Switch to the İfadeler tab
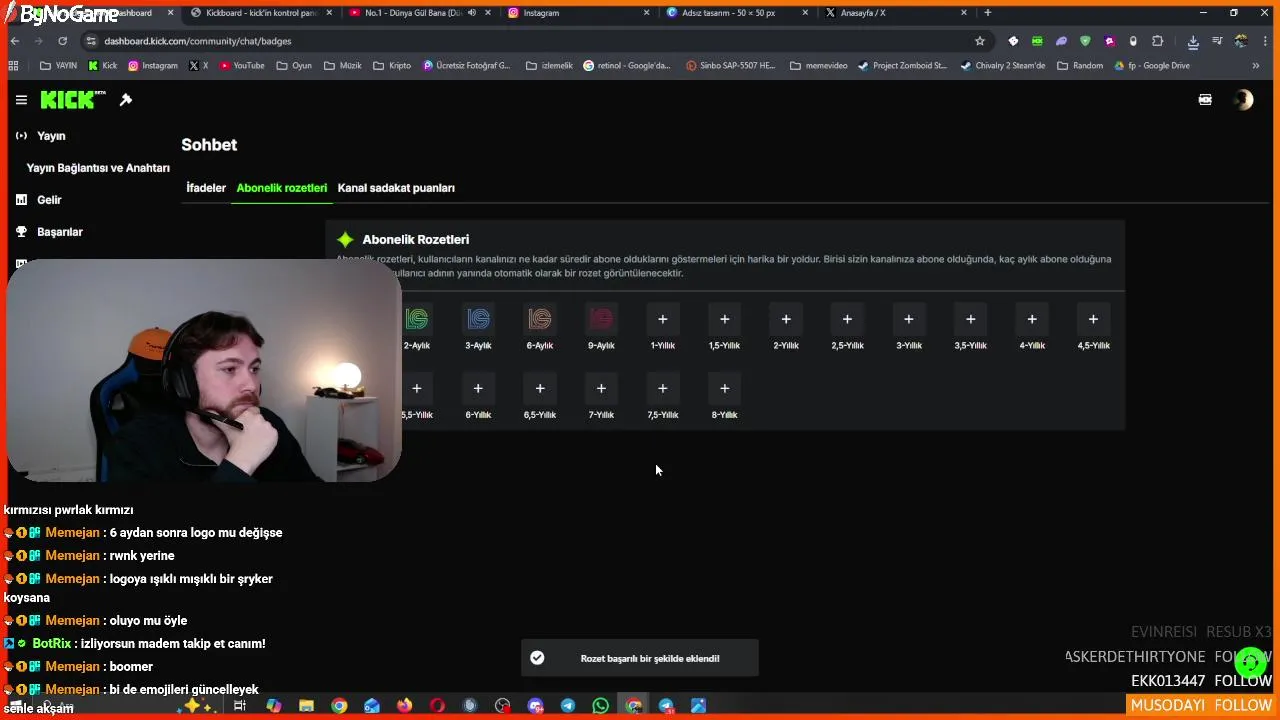 click(x=206, y=188)
